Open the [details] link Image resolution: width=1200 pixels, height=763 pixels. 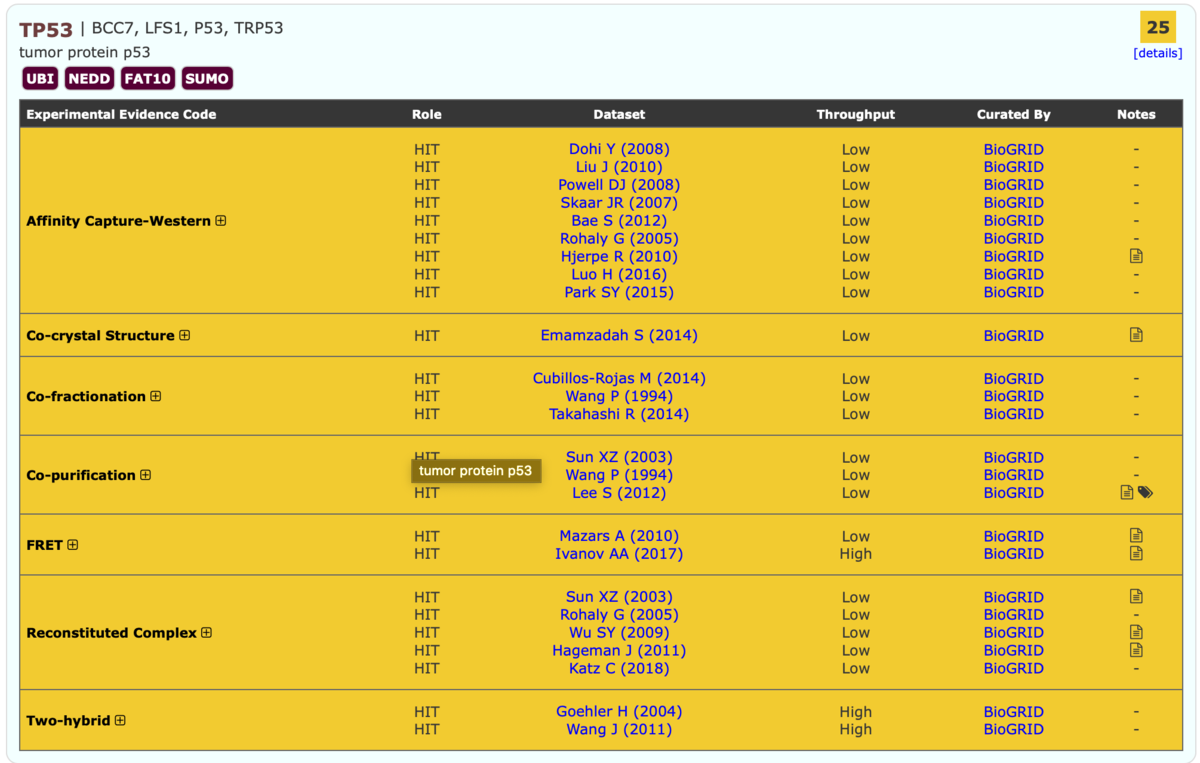coord(1158,53)
